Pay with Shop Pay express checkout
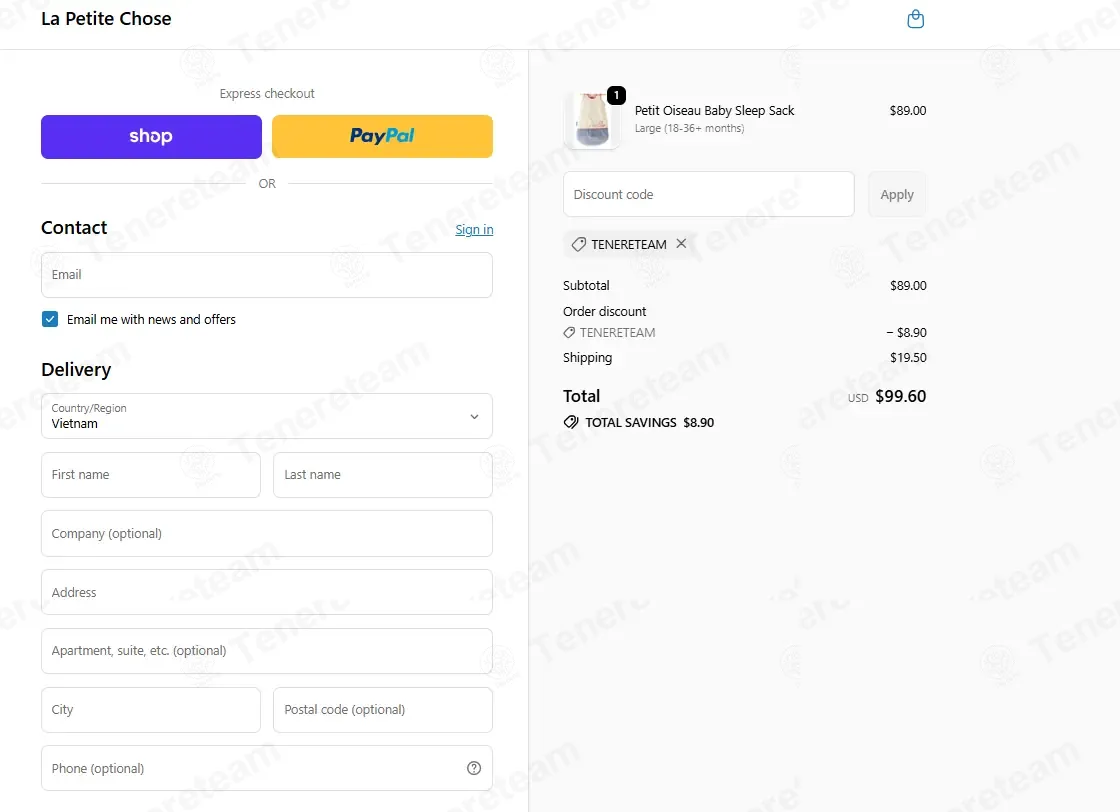 pyautogui.click(x=151, y=136)
